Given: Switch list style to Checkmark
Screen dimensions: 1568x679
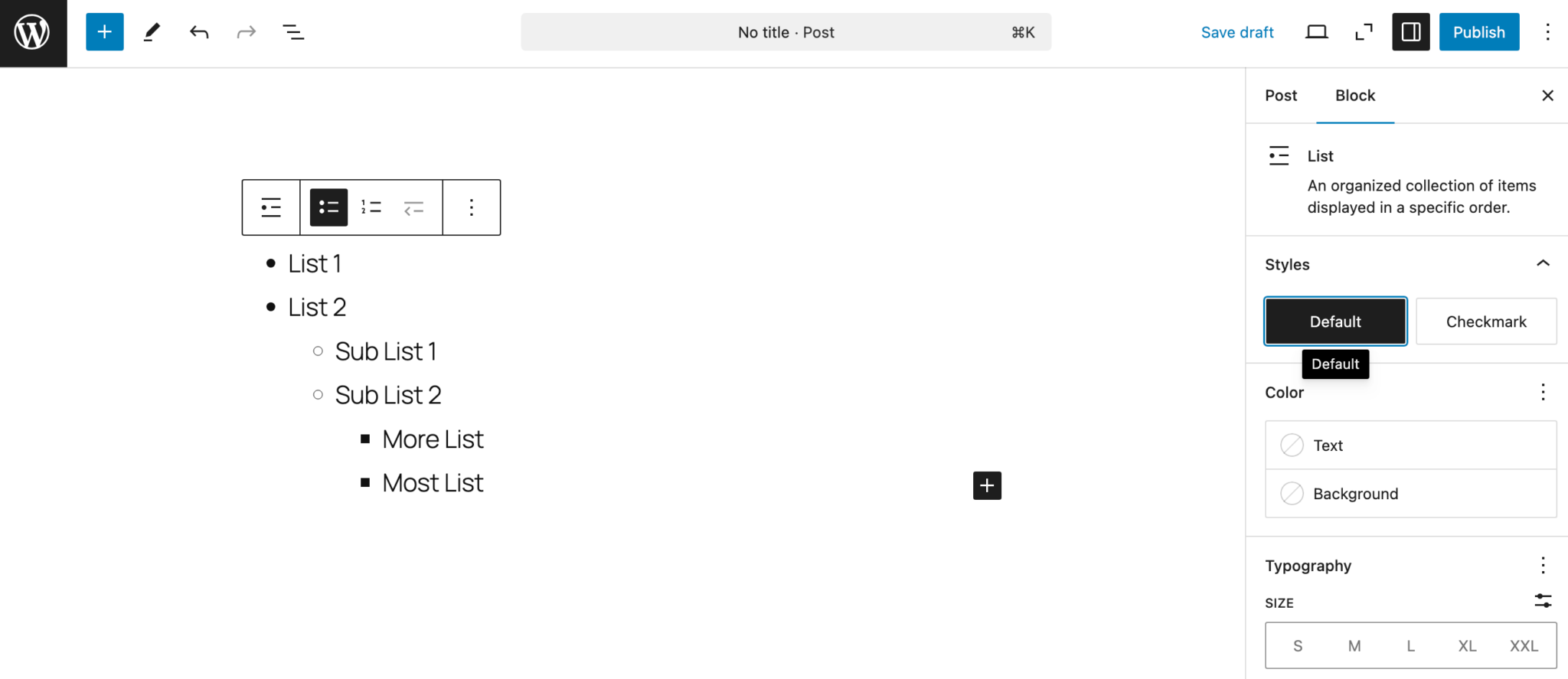Looking at the screenshot, I should click(1485, 321).
